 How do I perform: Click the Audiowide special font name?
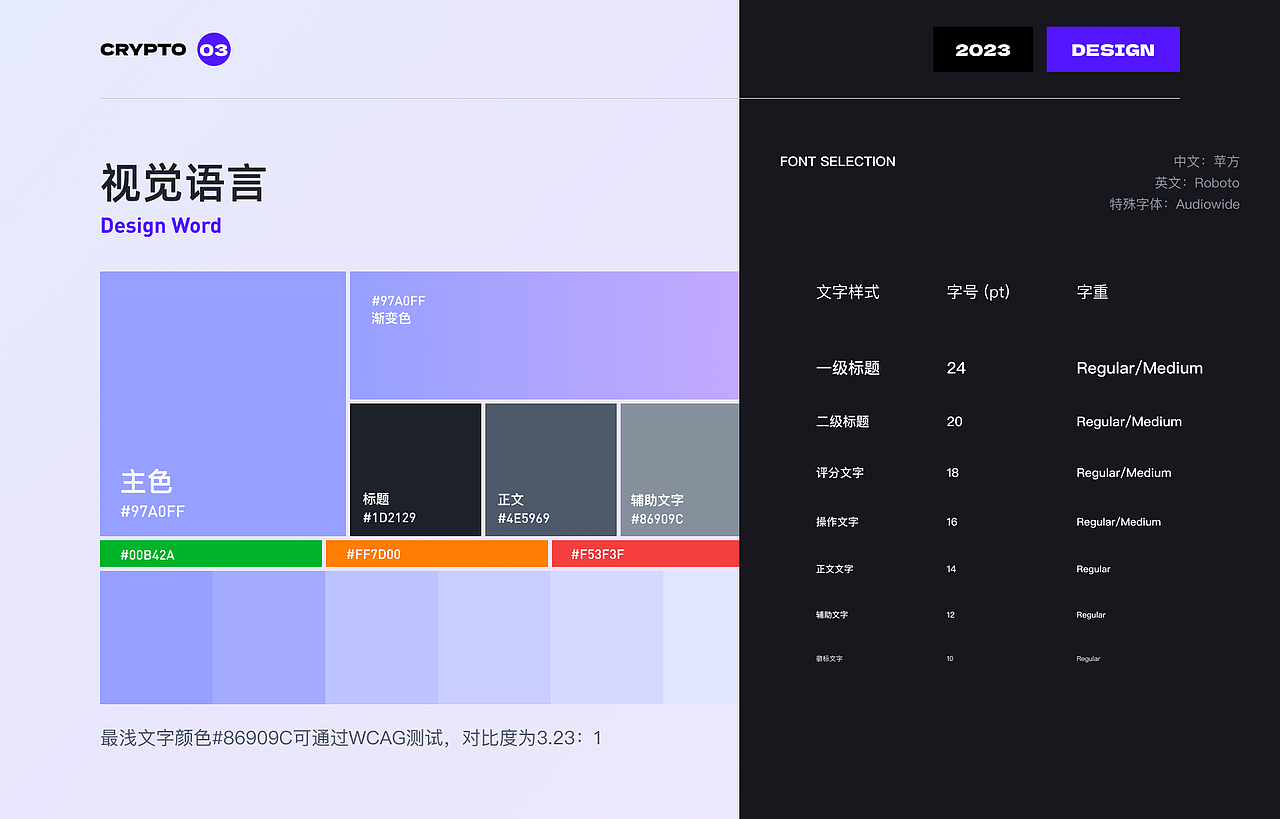click(x=1207, y=204)
